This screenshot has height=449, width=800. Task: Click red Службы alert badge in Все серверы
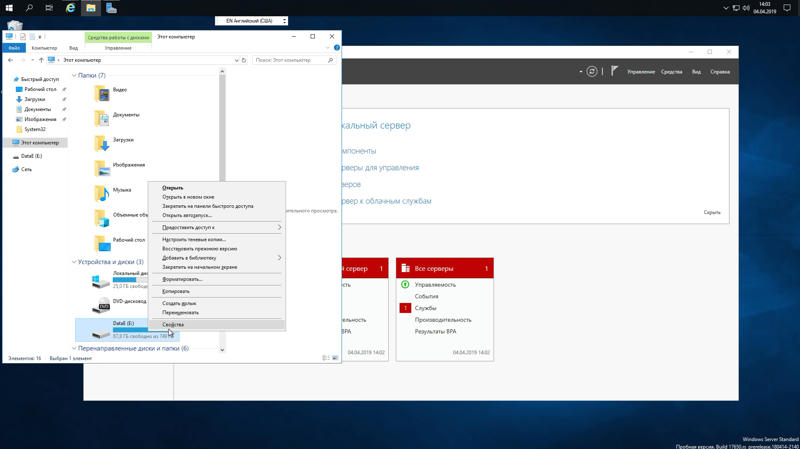click(405, 308)
